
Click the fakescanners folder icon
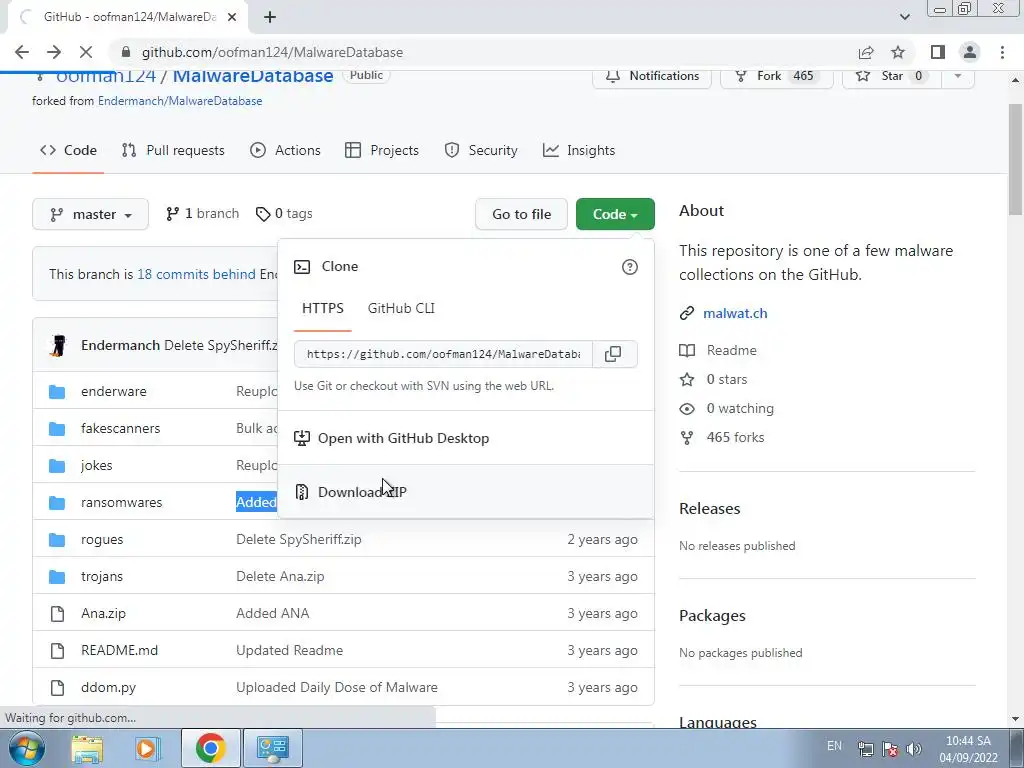[x=57, y=428]
